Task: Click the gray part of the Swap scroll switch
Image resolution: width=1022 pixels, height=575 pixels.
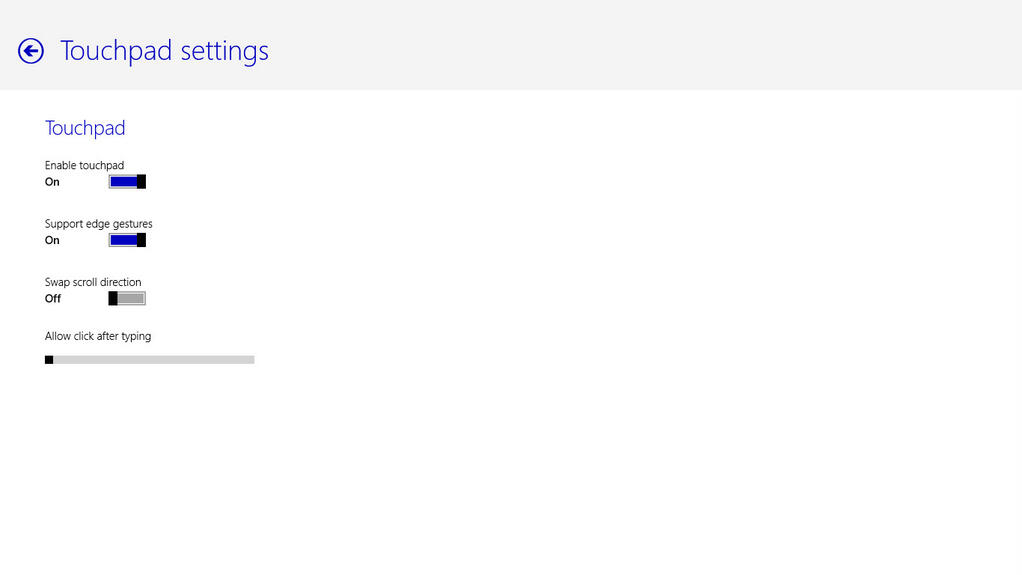Action: 131,299
